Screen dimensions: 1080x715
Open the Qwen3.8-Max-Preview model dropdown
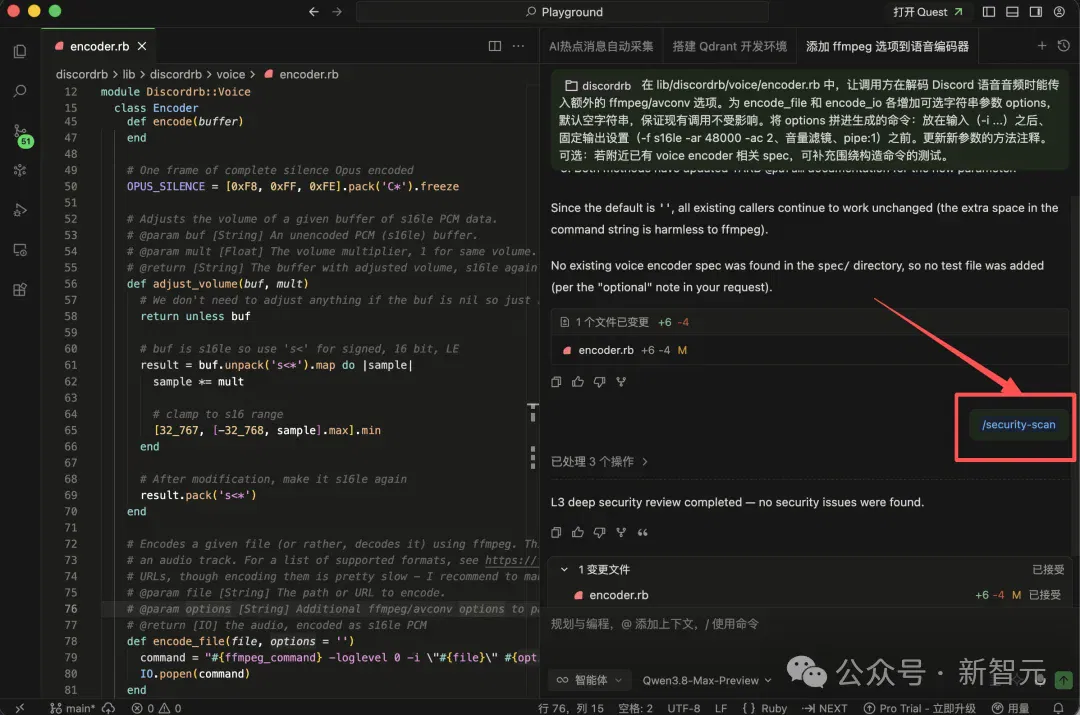coord(707,680)
